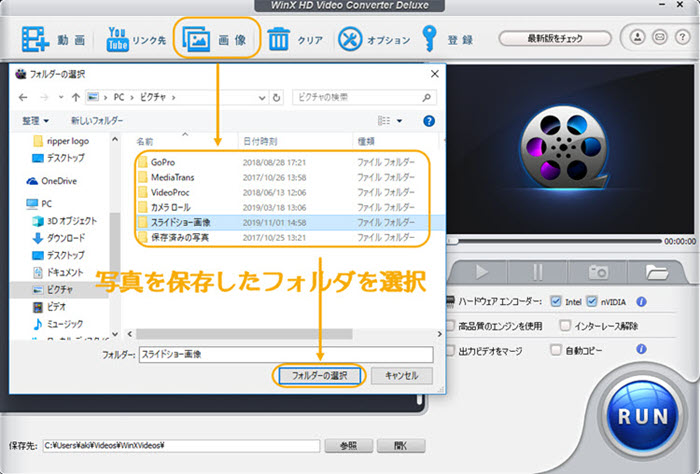Click the 参照 browse button

[x=349, y=445]
